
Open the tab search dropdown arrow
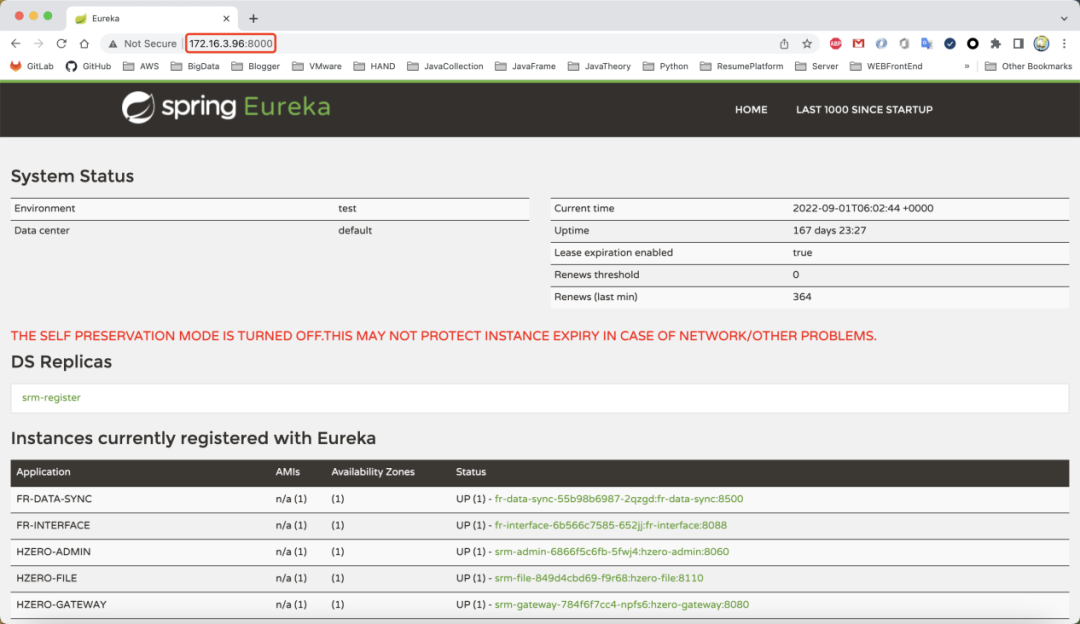point(1063,19)
